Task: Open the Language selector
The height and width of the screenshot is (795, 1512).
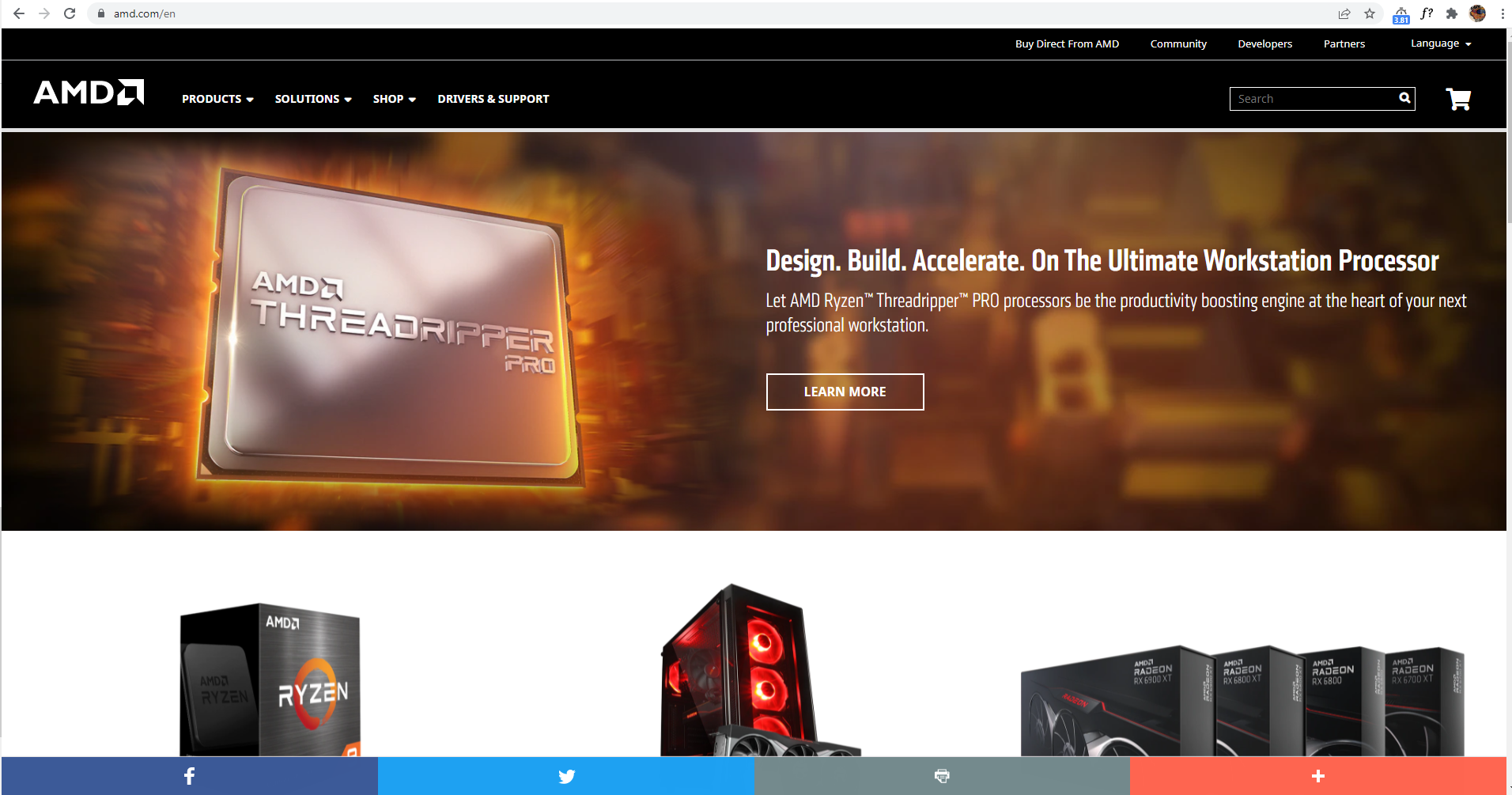Action: 1439,44
